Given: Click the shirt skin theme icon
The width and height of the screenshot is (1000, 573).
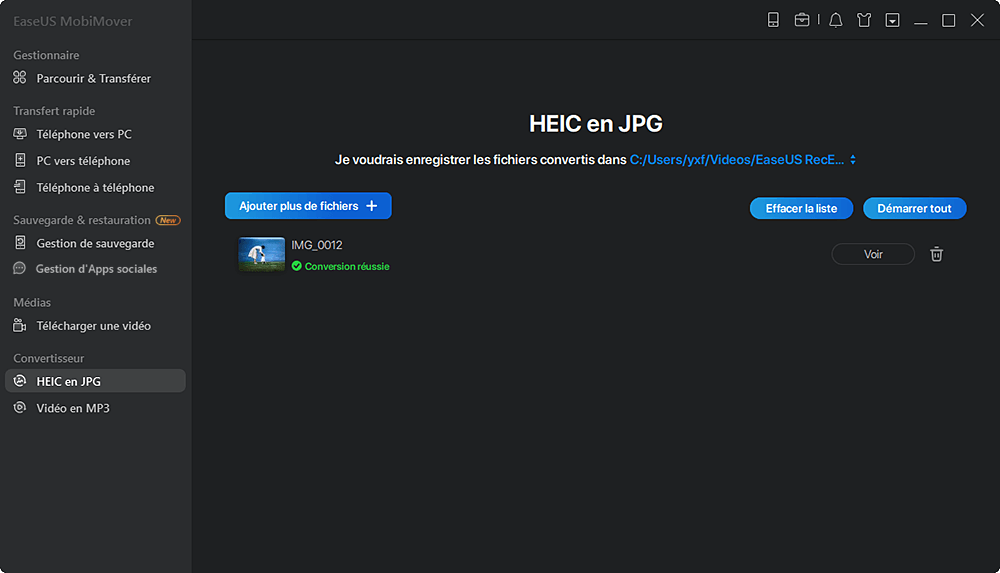Looking at the screenshot, I should click(x=864, y=20).
